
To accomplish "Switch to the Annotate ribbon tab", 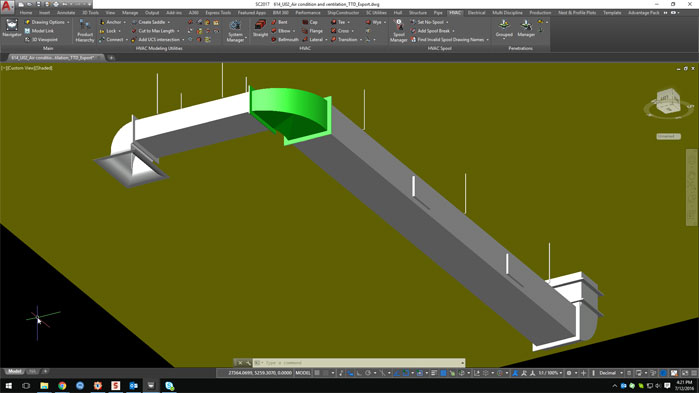I will pos(66,13).
